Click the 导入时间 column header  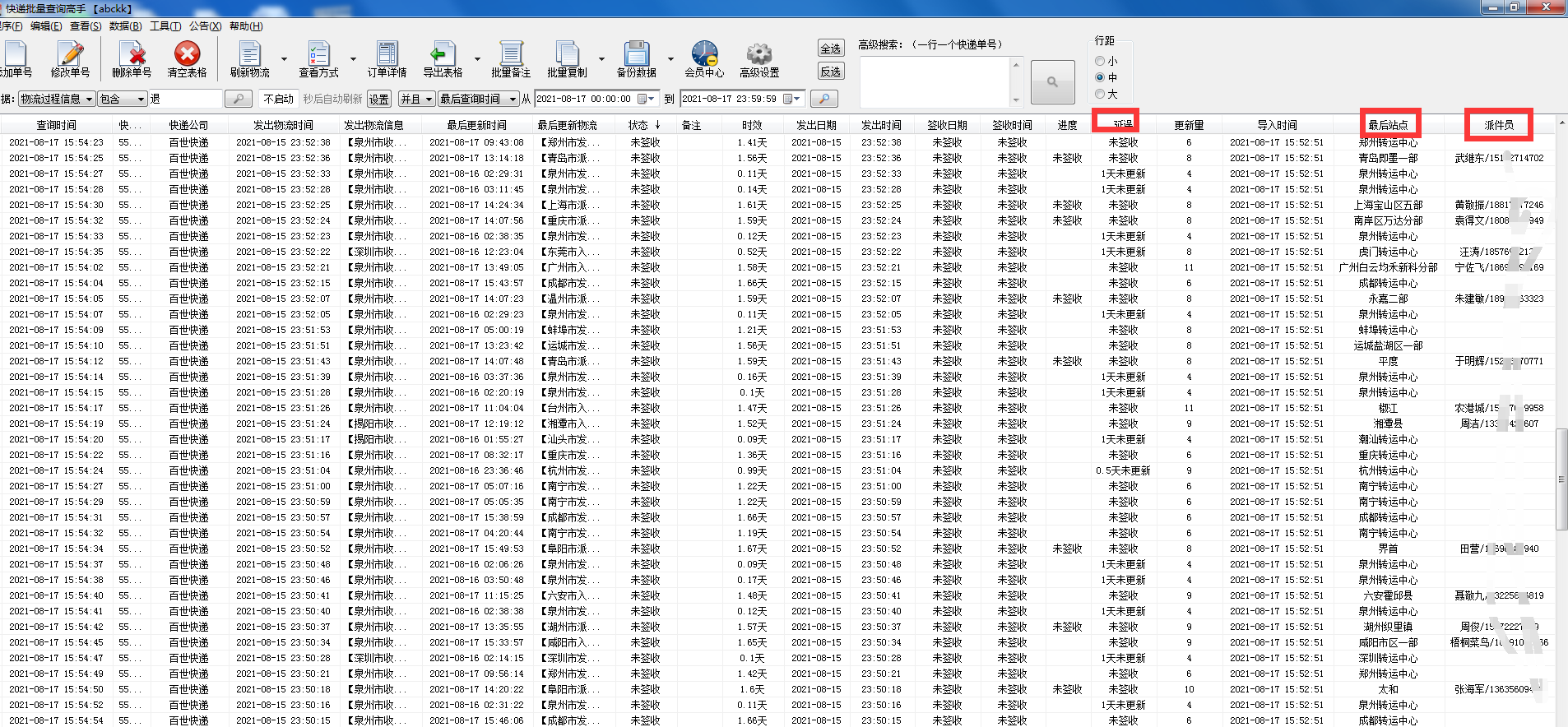(1277, 125)
